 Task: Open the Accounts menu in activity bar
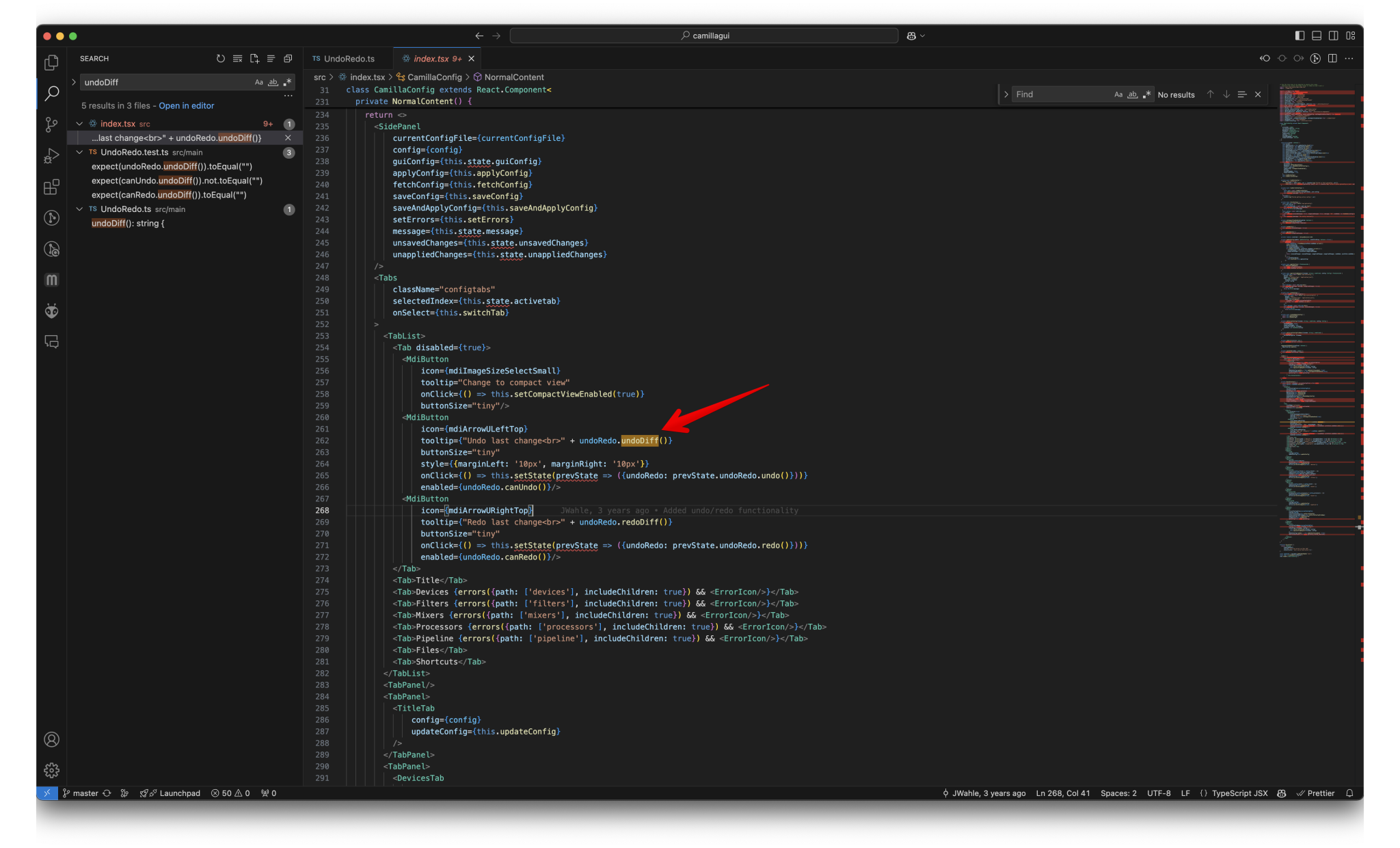pyautogui.click(x=51, y=739)
